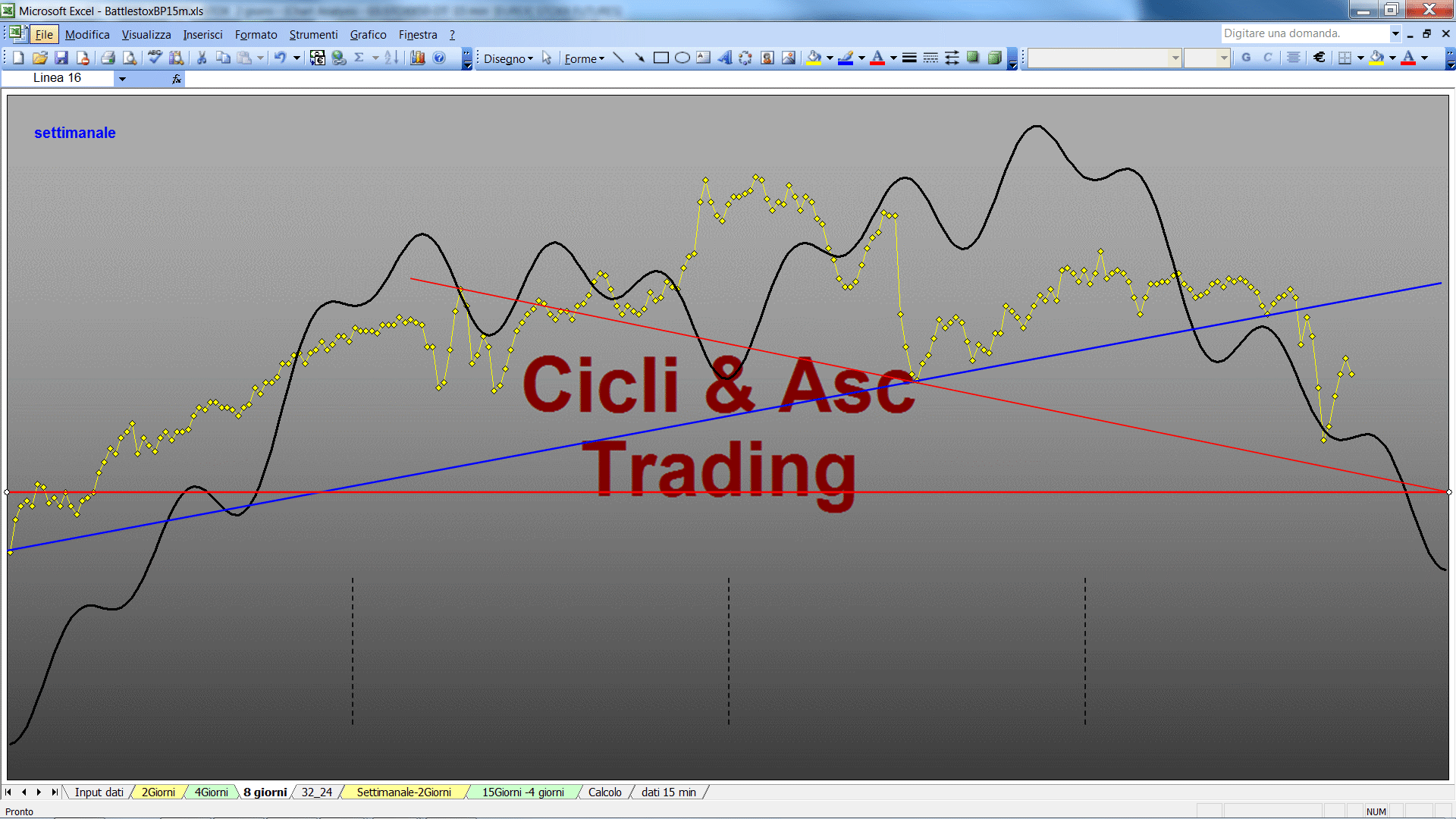Open the Inserisci menu
This screenshot has height=819, width=1456.
pos(202,34)
